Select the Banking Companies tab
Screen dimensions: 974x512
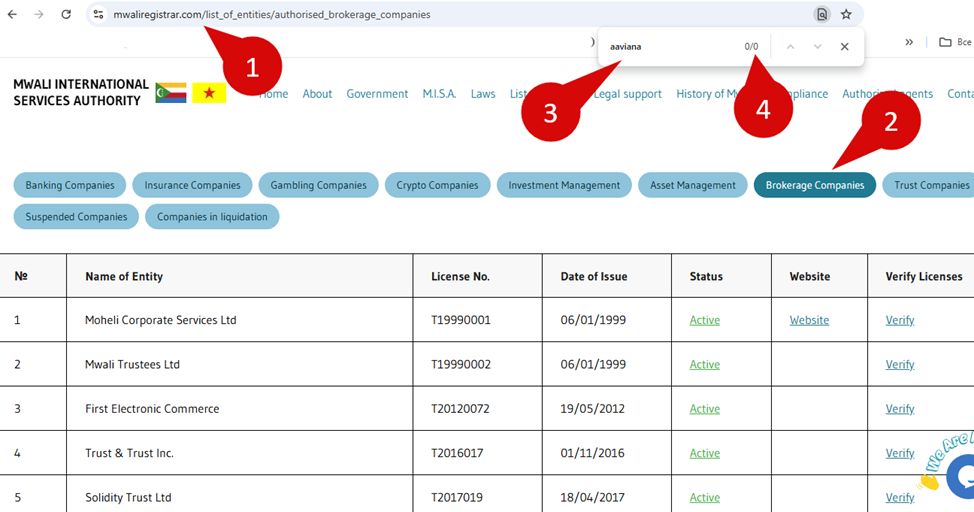pyautogui.click(x=70, y=185)
